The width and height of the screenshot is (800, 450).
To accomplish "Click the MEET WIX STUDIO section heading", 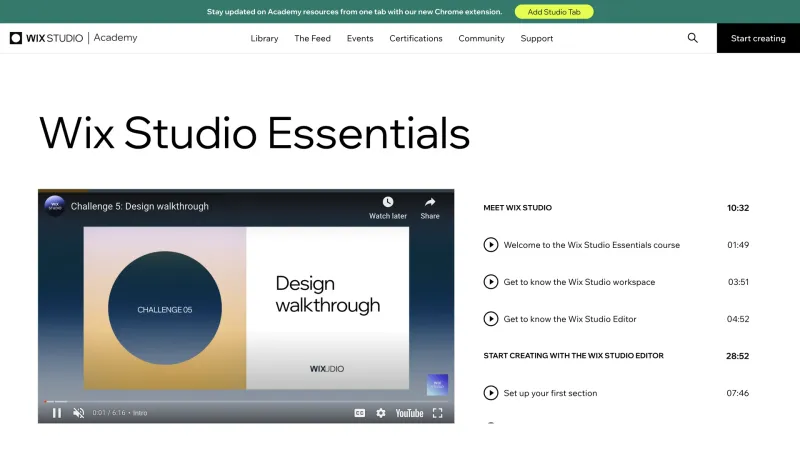I will click(517, 208).
